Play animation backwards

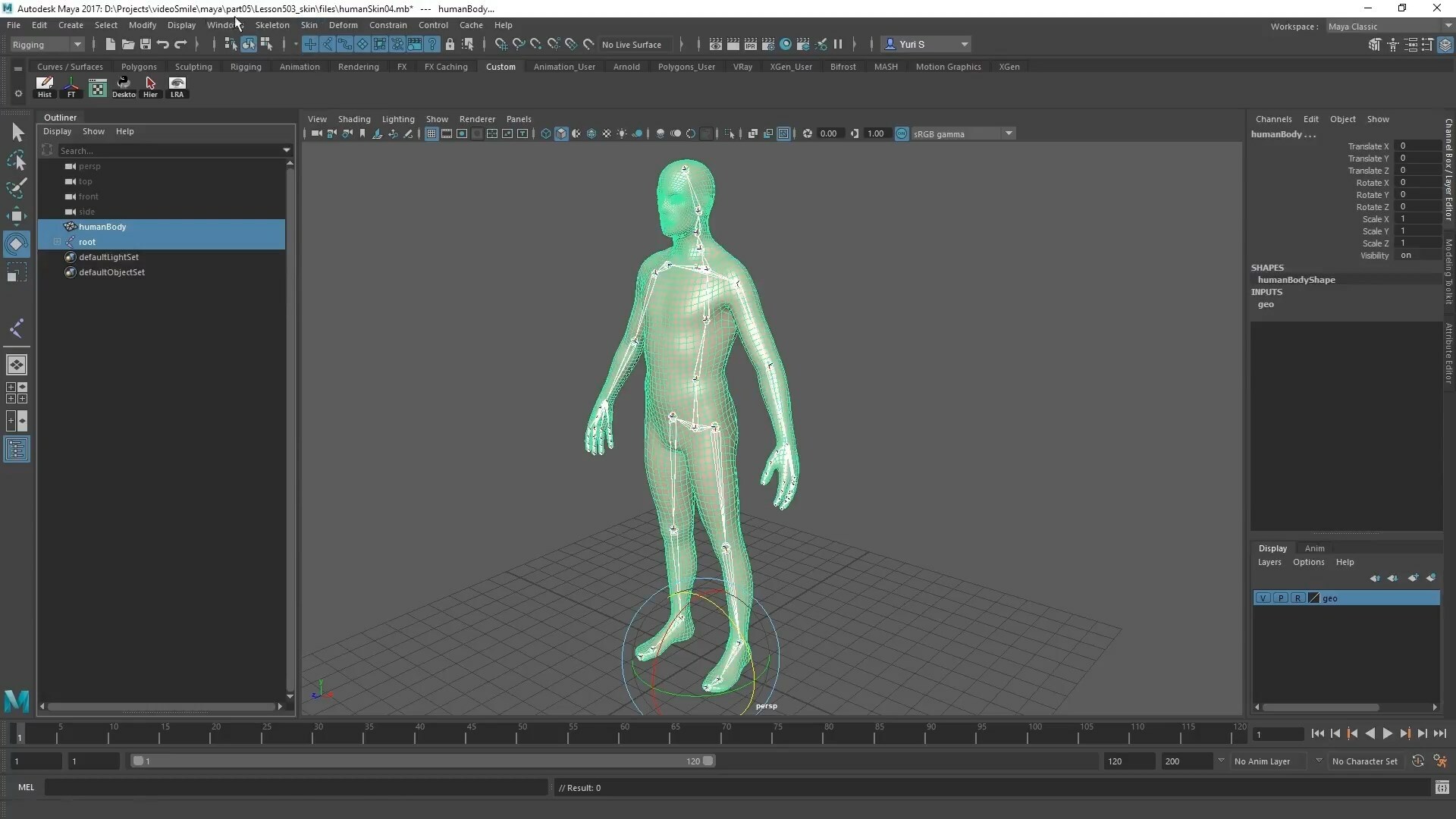coord(1370,733)
